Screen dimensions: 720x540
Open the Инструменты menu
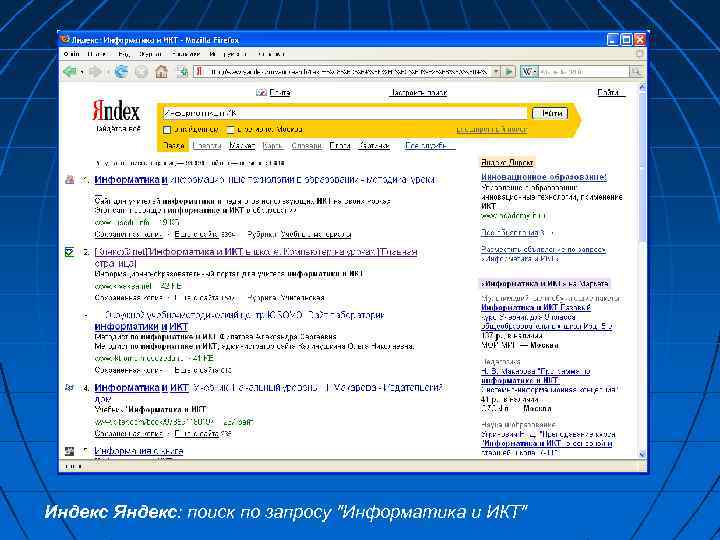(x=228, y=54)
